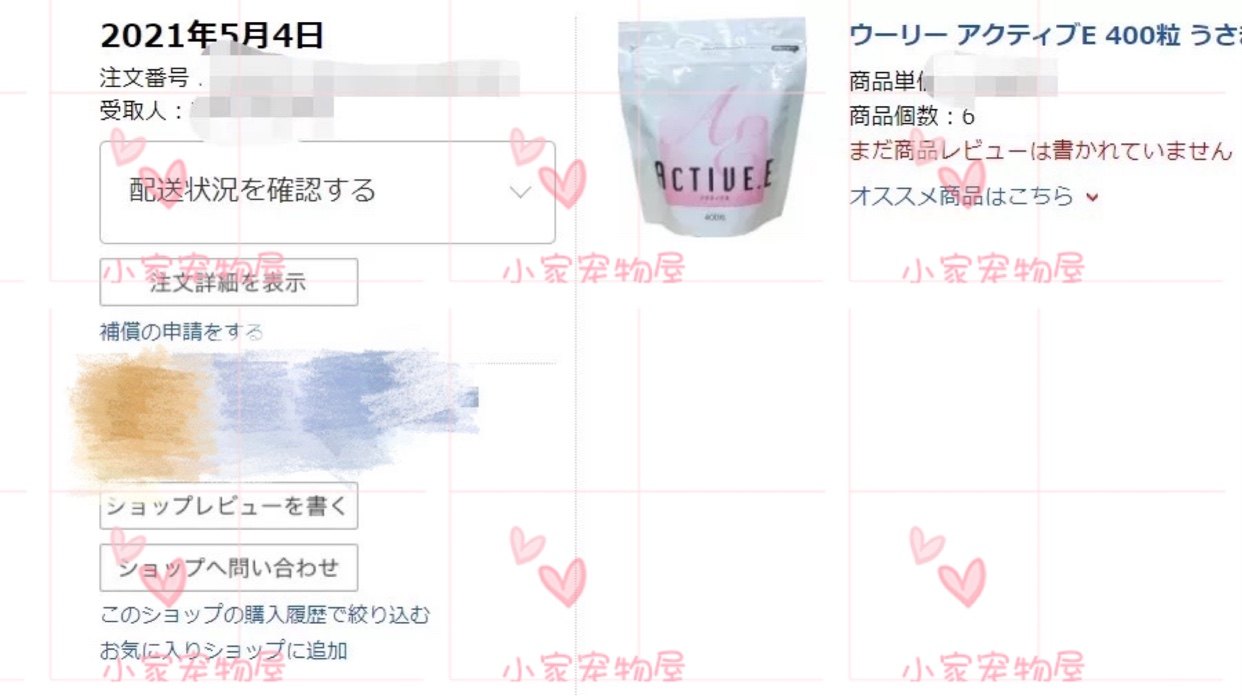Select the 2021年5月4日 order date heading
The width and height of the screenshot is (1242, 698).
pos(212,37)
